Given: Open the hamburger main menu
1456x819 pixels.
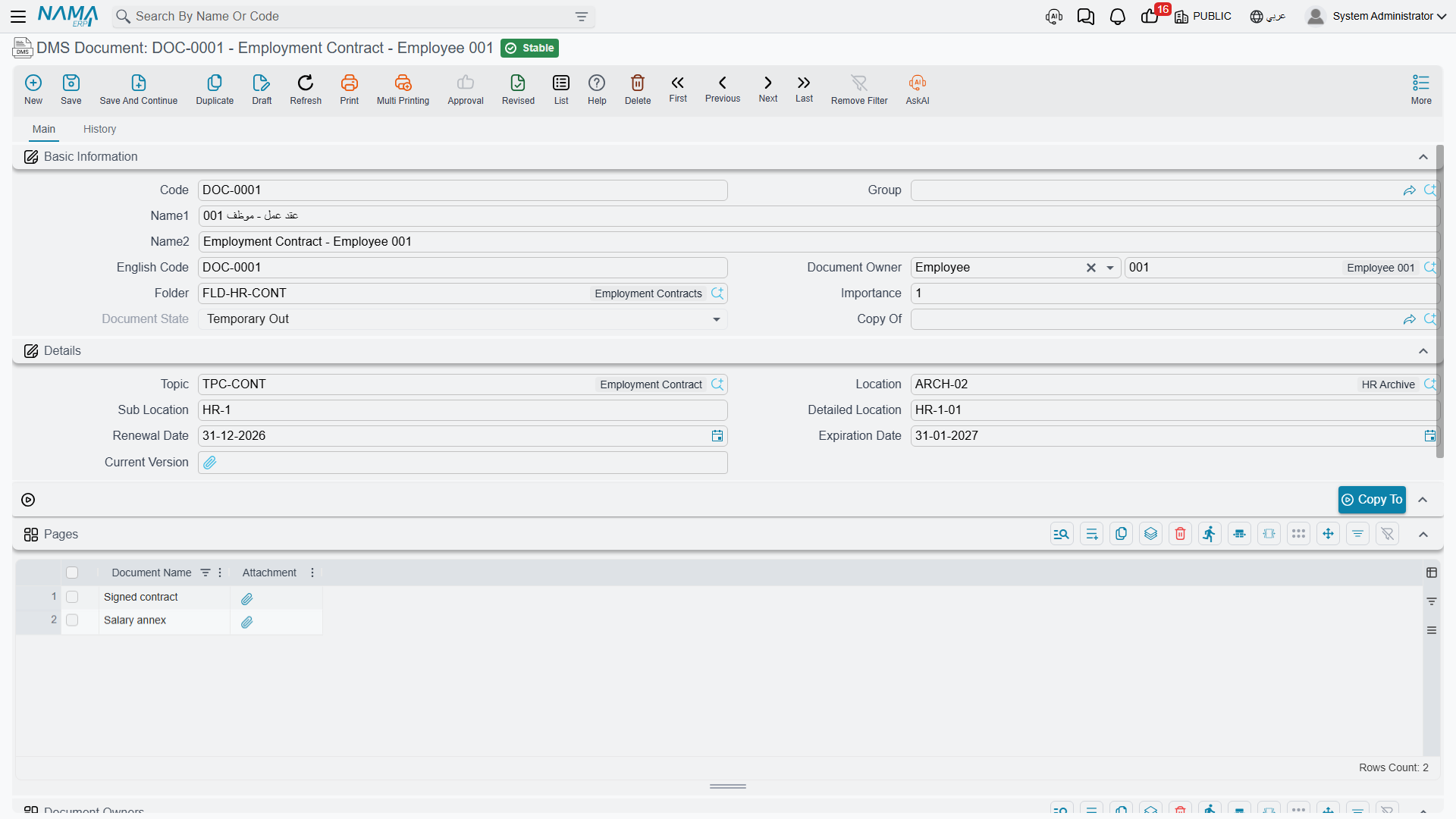Looking at the screenshot, I should coord(18,16).
